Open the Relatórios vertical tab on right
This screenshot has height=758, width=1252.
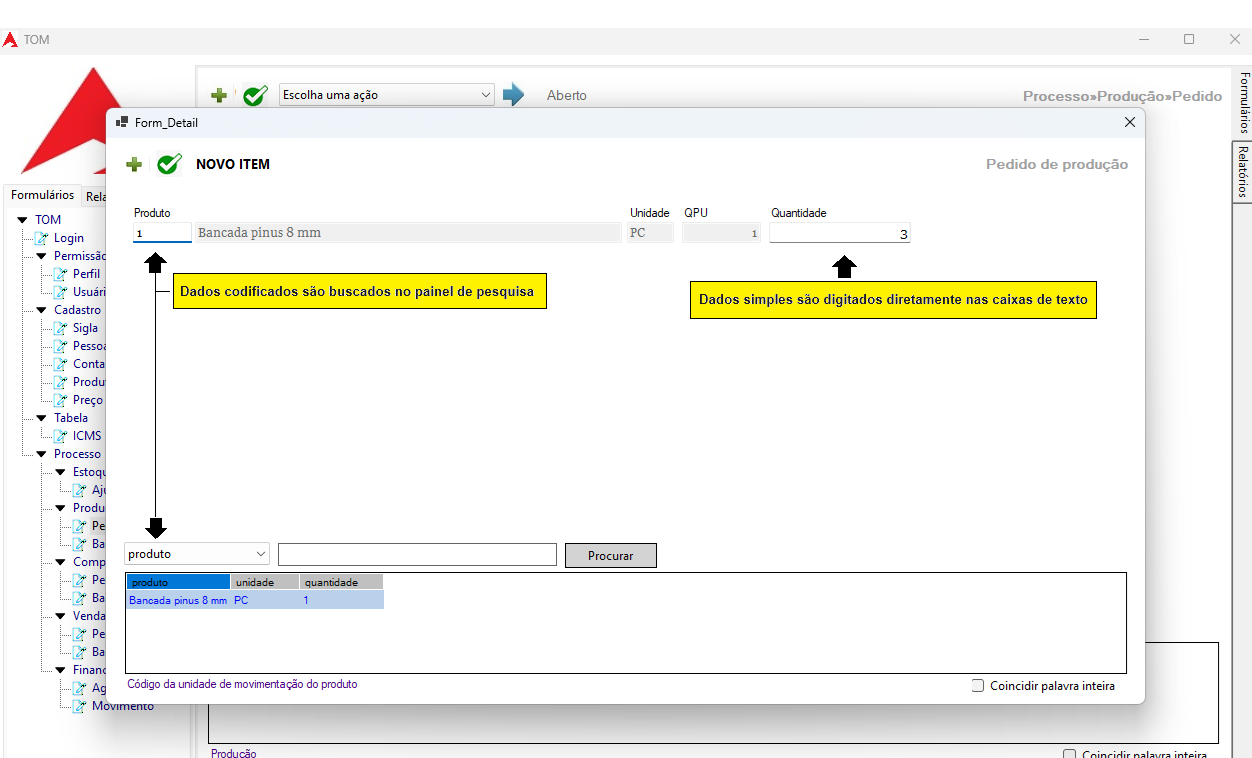1242,170
